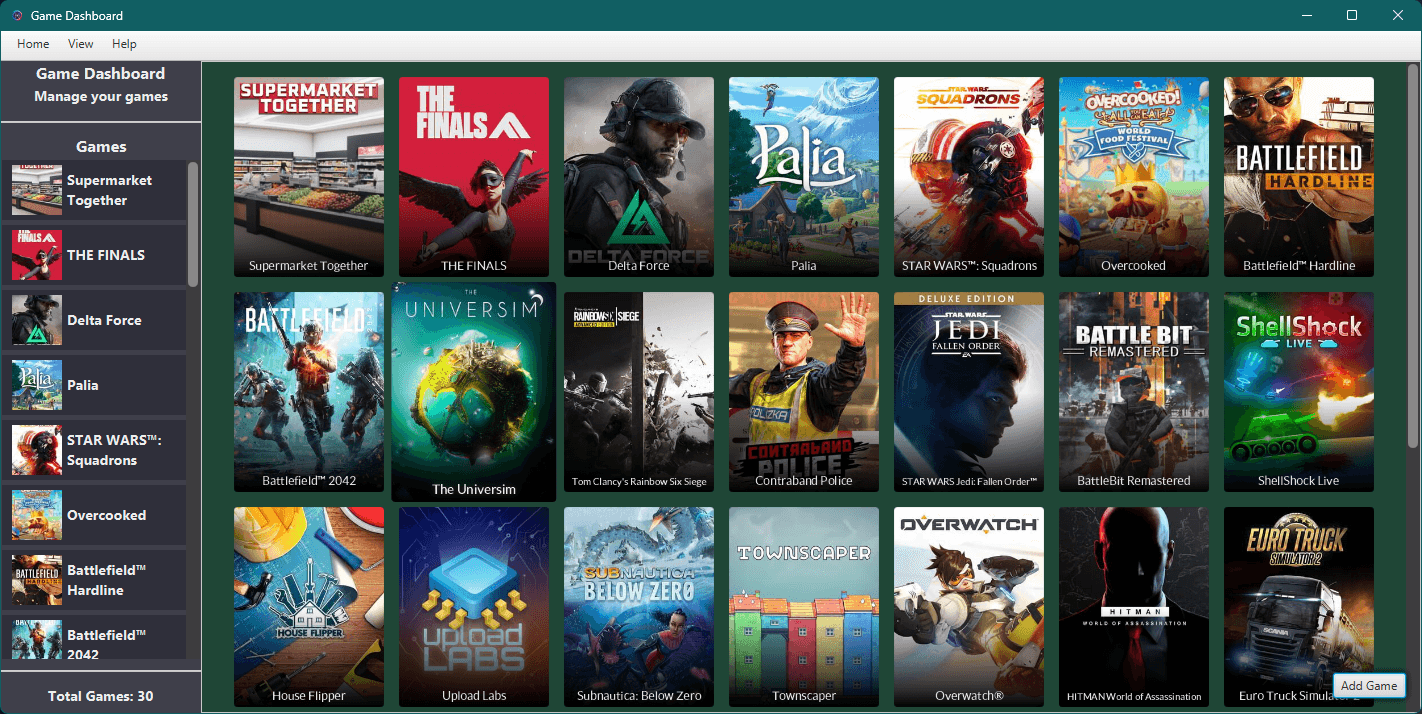Open the Overwatch cover card
This screenshot has height=714, width=1422.
[969, 607]
